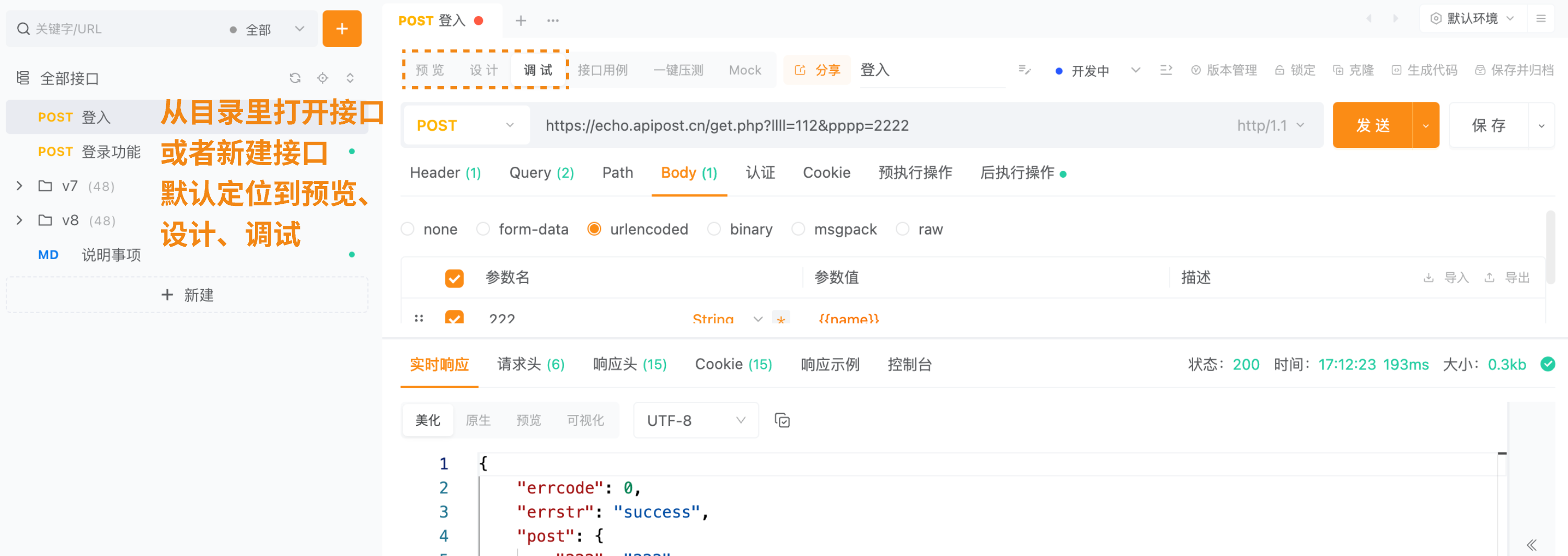This screenshot has width=1568, height=556.
Task: Open the 全部 filter dropdown
Action: (x=268, y=29)
